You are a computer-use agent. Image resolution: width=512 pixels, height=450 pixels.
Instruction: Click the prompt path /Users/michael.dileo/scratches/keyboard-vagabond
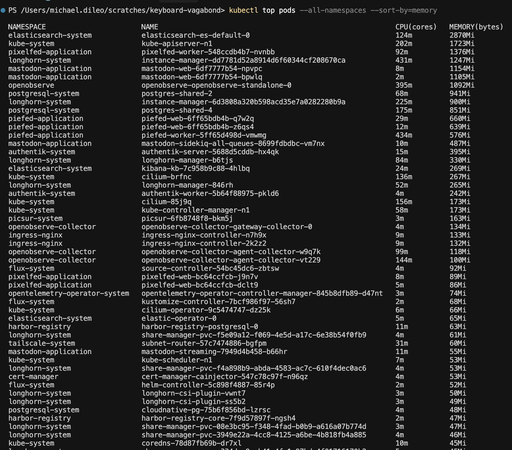pos(120,10)
